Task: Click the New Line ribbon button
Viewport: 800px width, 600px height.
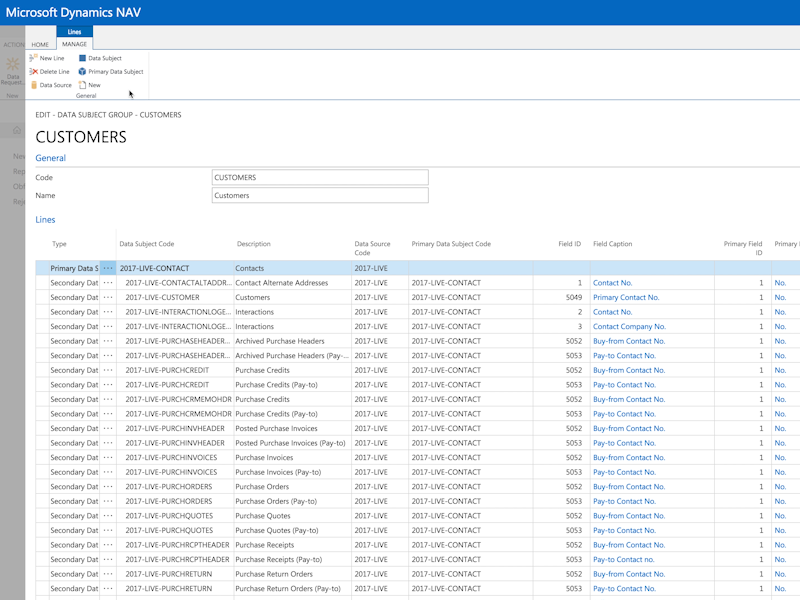Action: tap(47, 58)
